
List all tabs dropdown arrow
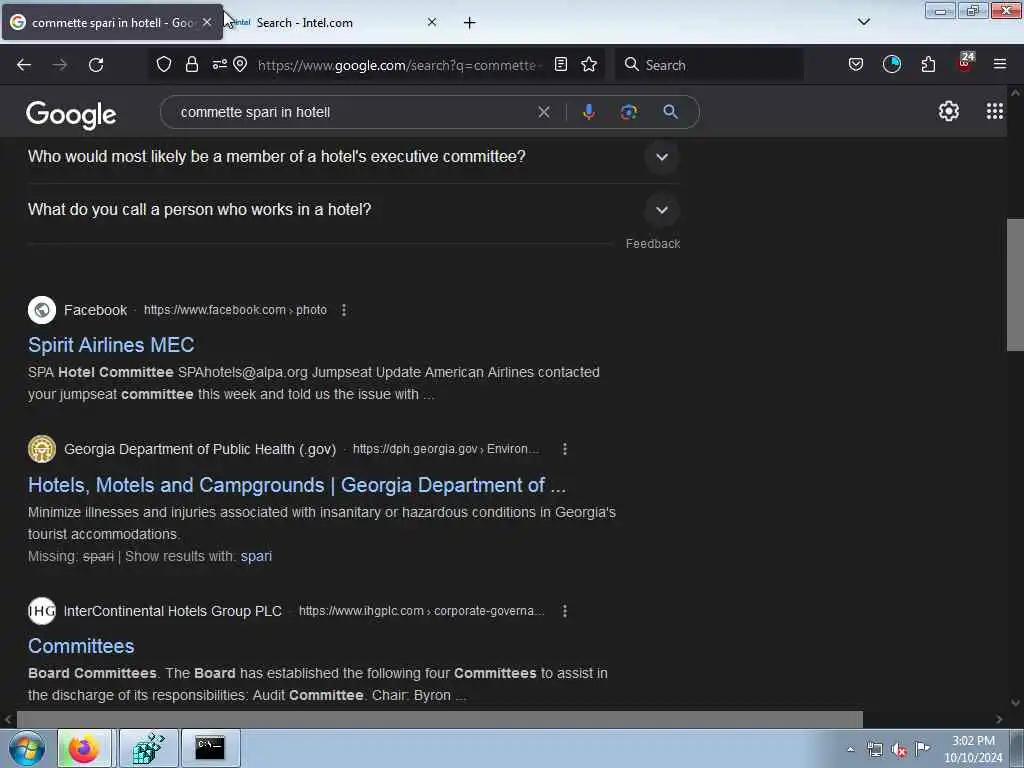(864, 22)
